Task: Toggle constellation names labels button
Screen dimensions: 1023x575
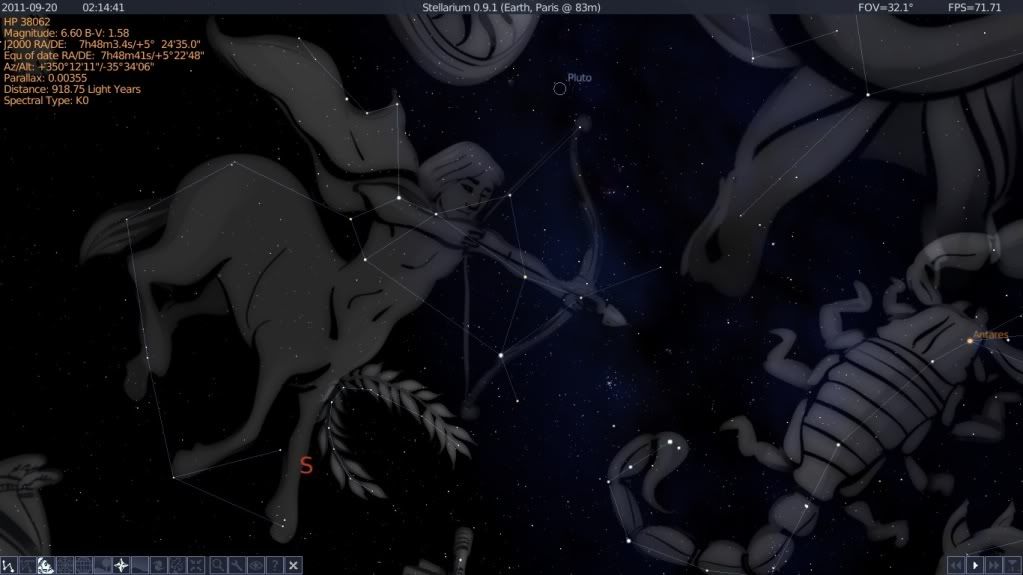Action: (27, 565)
